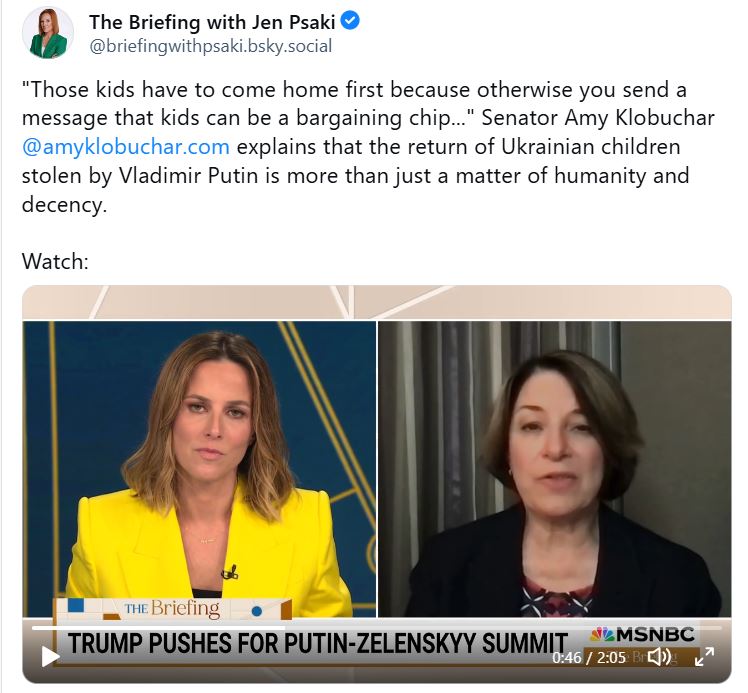Play the MSNBC video clip
Viewport: 748px width, 693px height.
pyautogui.click(x=50, y=656)
